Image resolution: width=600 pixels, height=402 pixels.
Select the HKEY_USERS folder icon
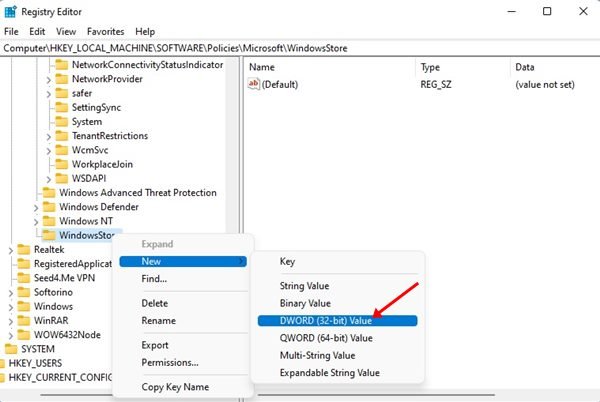tap(2, 363)
